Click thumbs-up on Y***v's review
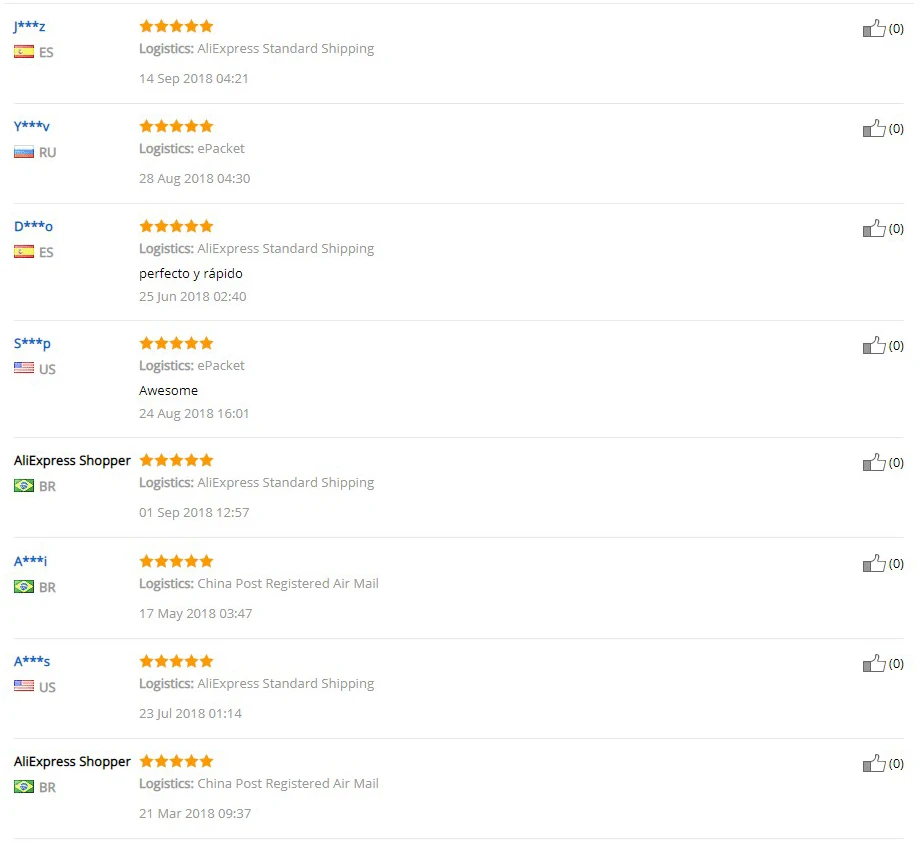 [874, 129]
